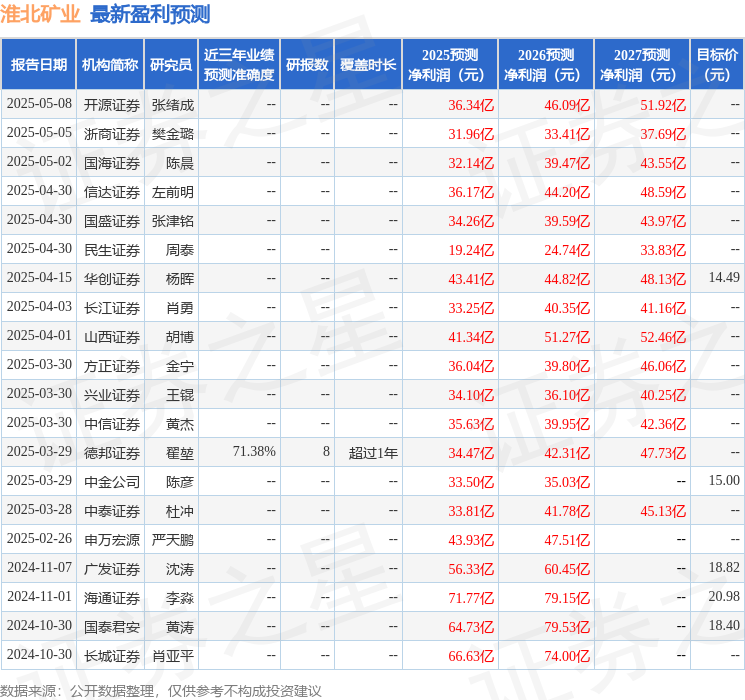Screen dimensions: 745x700
Task: Select value 71.77亿 for 海通证券
Action: pos(471,597)
